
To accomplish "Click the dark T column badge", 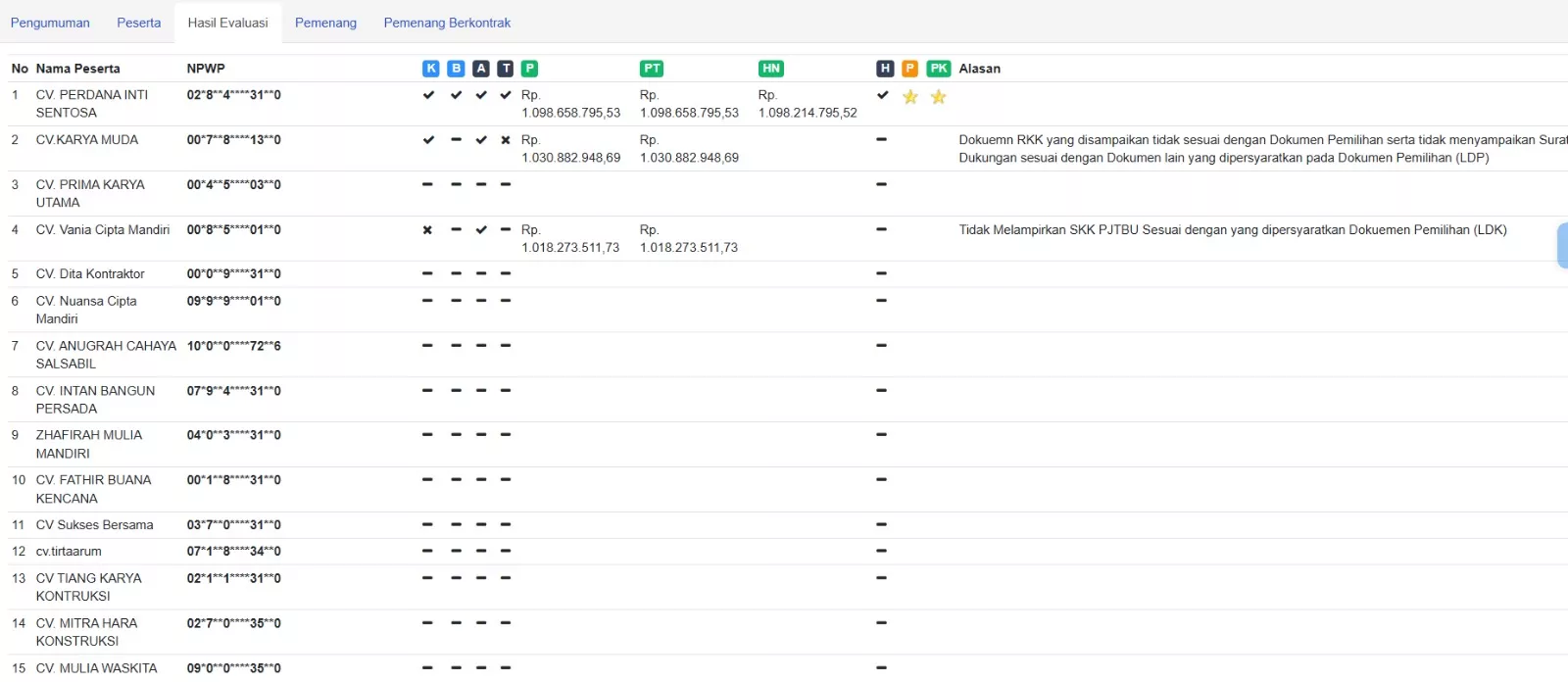I will click(505, 69).
